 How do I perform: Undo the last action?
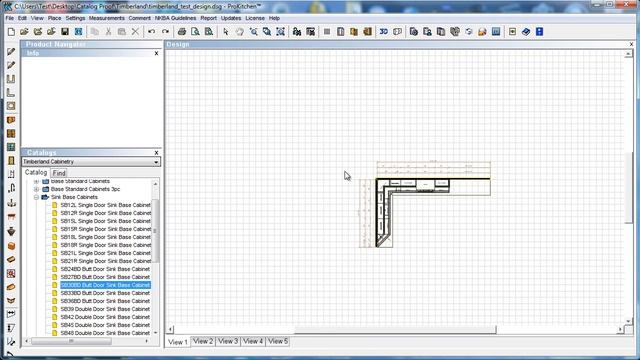pos(151,31)
